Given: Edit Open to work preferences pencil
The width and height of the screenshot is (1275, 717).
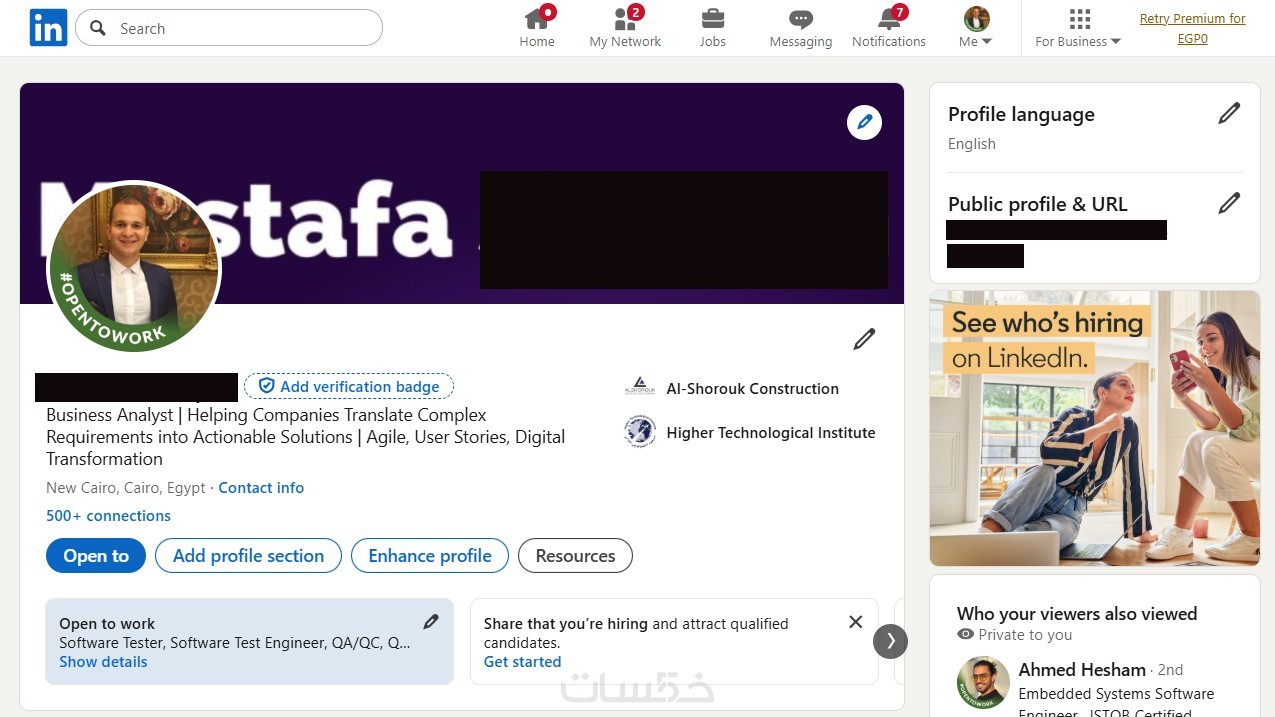Looking at the screenshot, I should pyautogui.click(x=431, y=622).
